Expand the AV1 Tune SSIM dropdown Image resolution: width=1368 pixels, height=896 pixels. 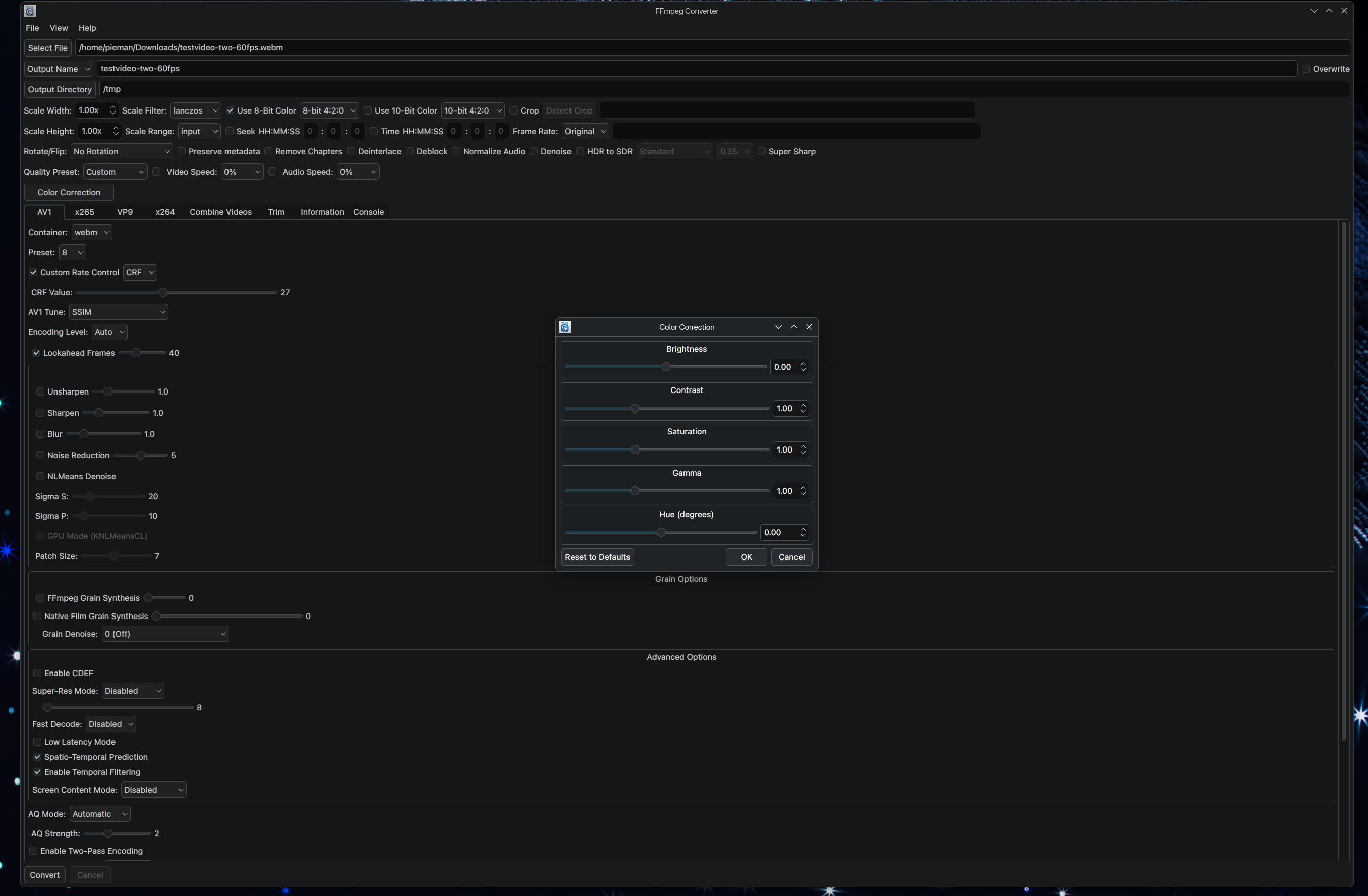point(119,312)
